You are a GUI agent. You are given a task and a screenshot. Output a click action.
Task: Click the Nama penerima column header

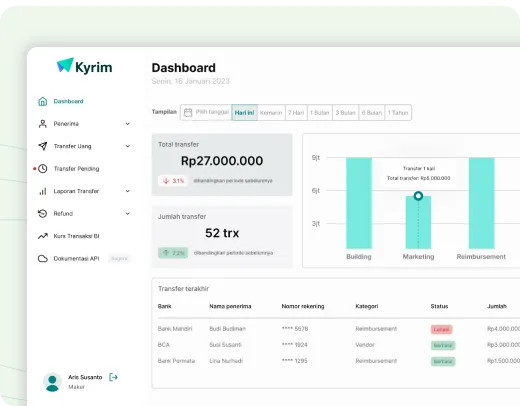(230, 306)
